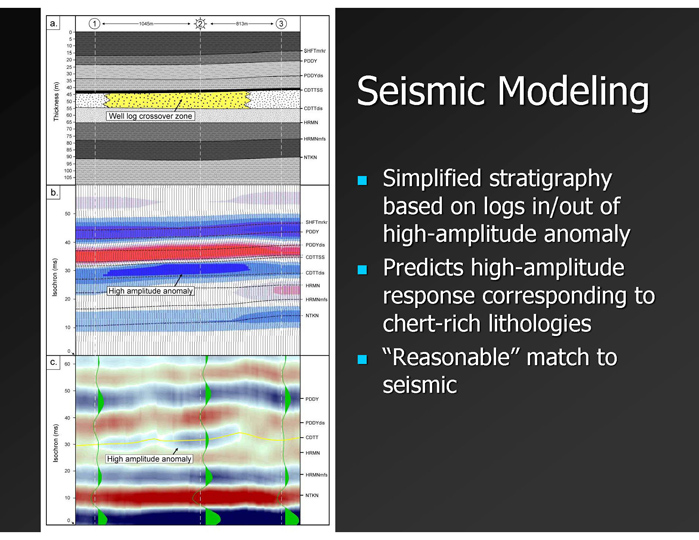699x540 pixels.
Task: Click the 'a.' panel label
Action: [53, 24]
